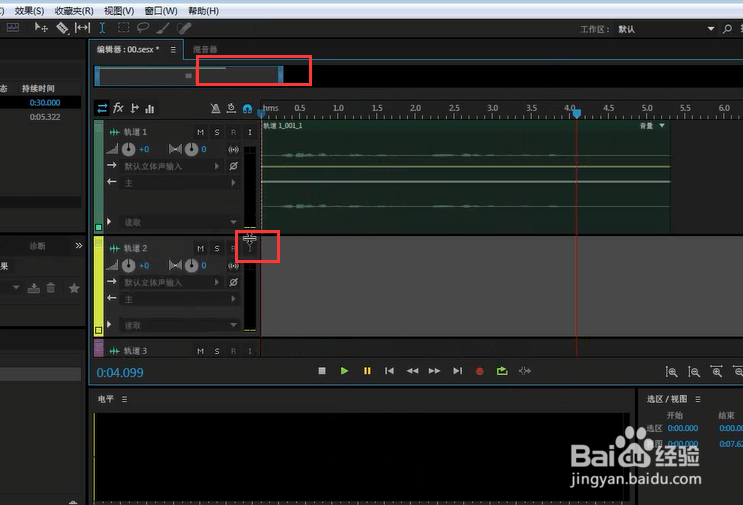Expand 轨道 1 automation lanes triangle
This screenshot has height=505, width=743.
109,221
